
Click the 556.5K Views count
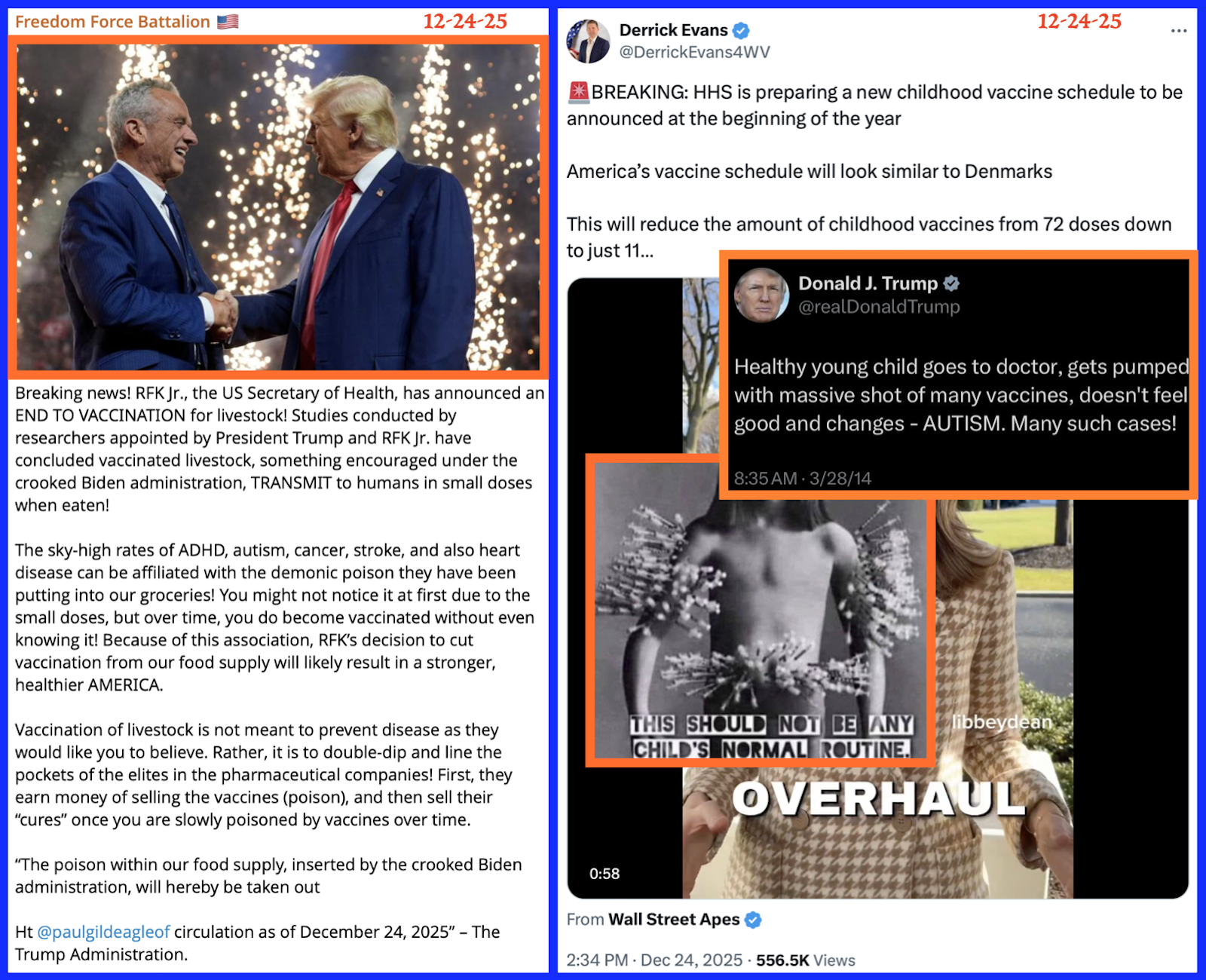coord(806,960)
